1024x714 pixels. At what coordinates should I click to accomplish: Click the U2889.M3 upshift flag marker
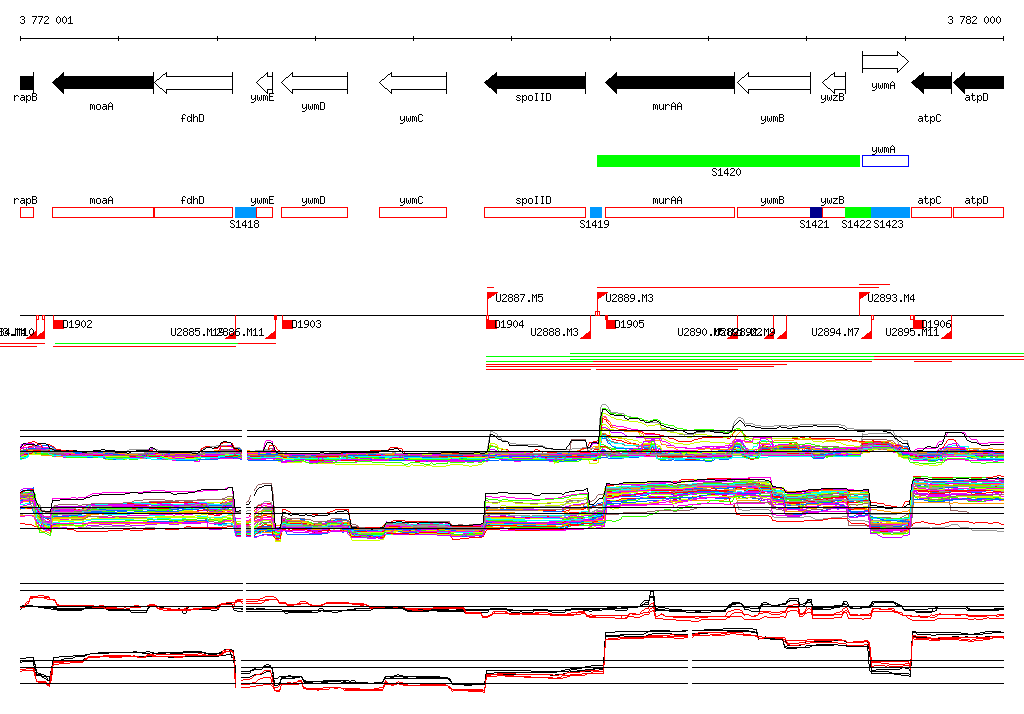tap(601, 297)
